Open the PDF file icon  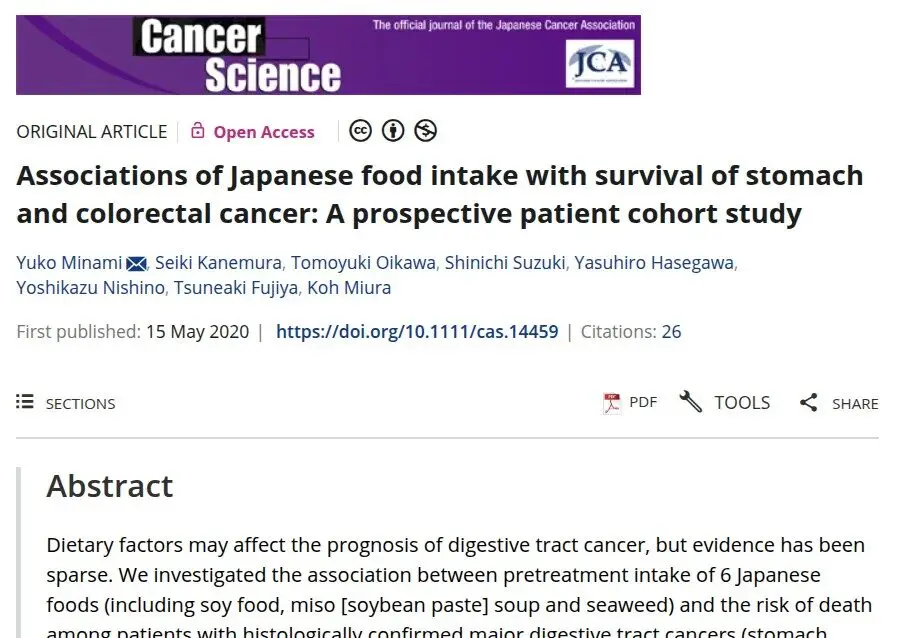(x=611, y=403)
